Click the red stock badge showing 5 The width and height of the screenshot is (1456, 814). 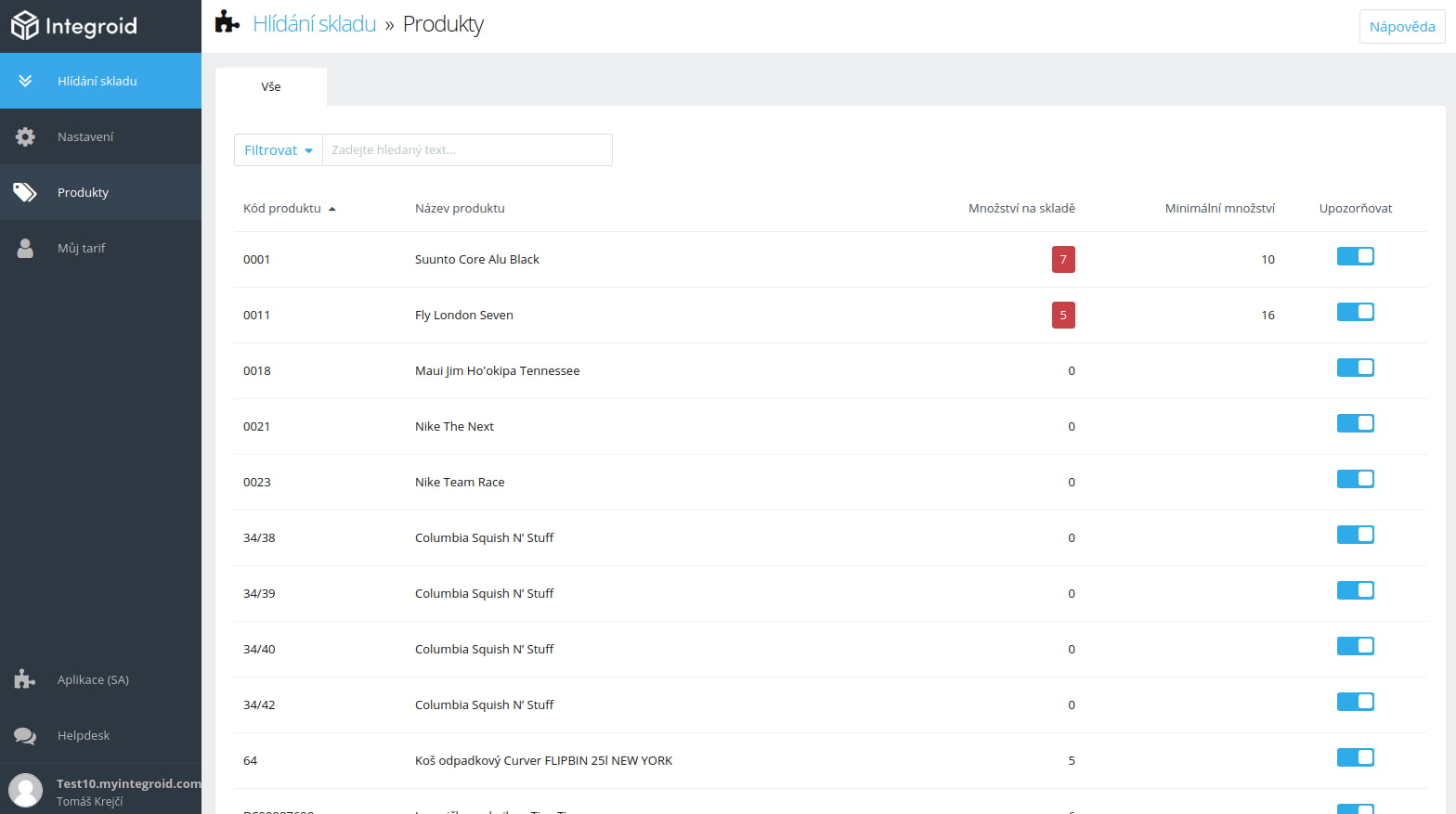point(1063,315)
